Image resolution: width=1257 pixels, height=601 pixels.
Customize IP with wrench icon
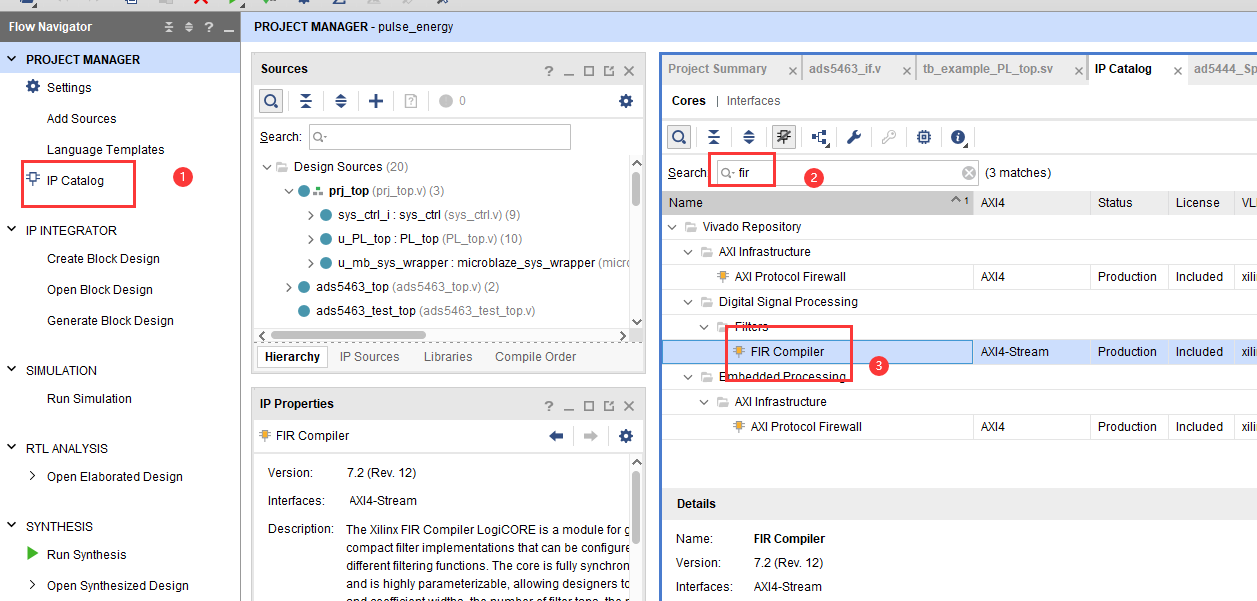(854, 137)
